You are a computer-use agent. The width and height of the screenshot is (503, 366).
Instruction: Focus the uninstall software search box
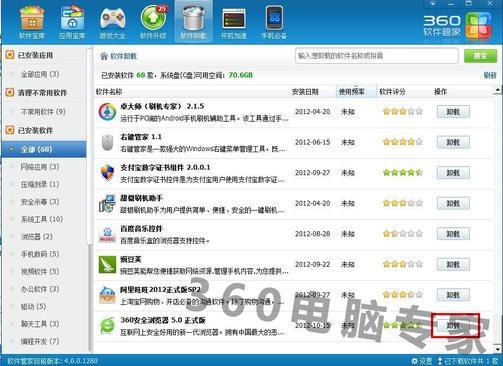[377, 56]
